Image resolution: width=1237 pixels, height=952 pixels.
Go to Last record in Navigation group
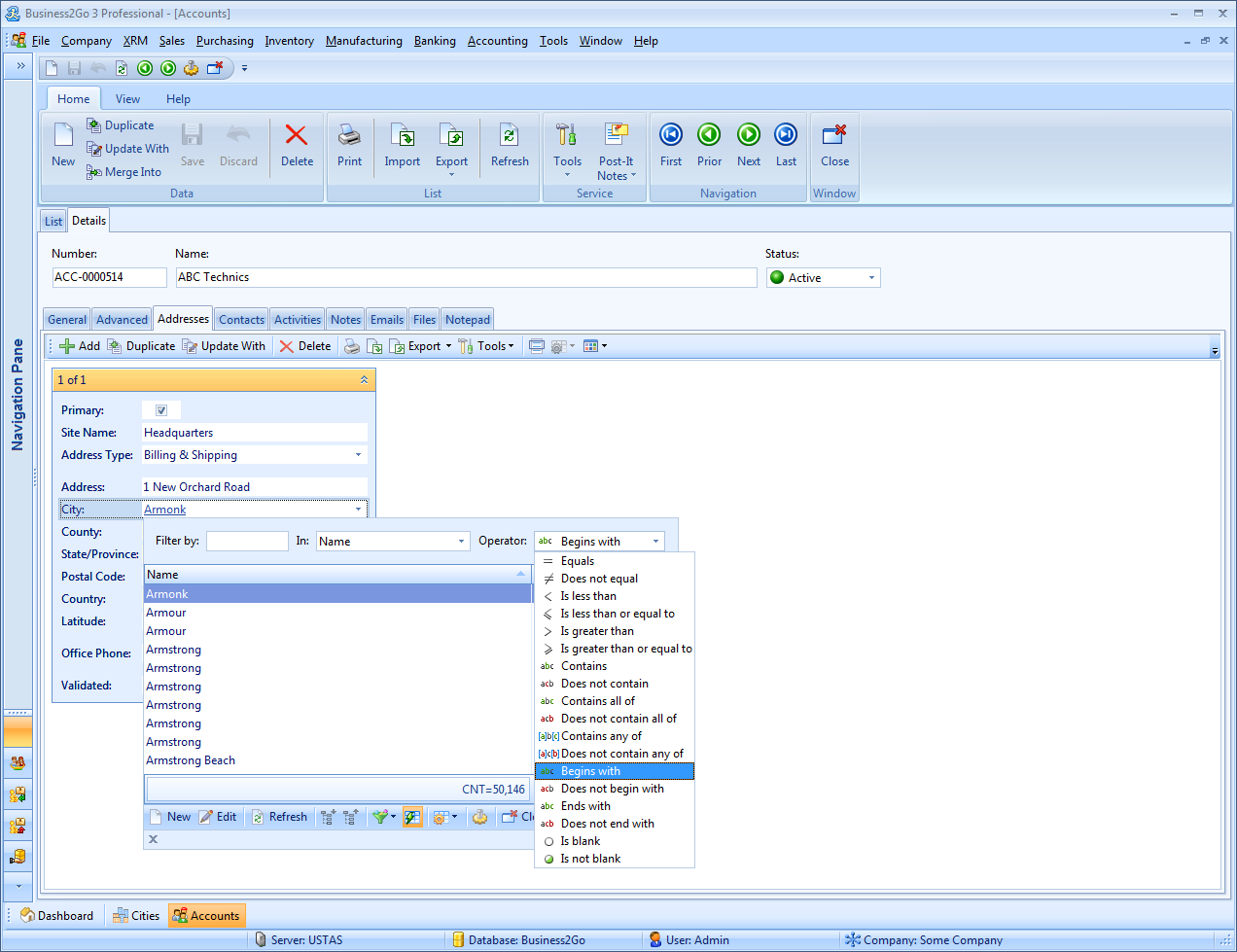786,134
